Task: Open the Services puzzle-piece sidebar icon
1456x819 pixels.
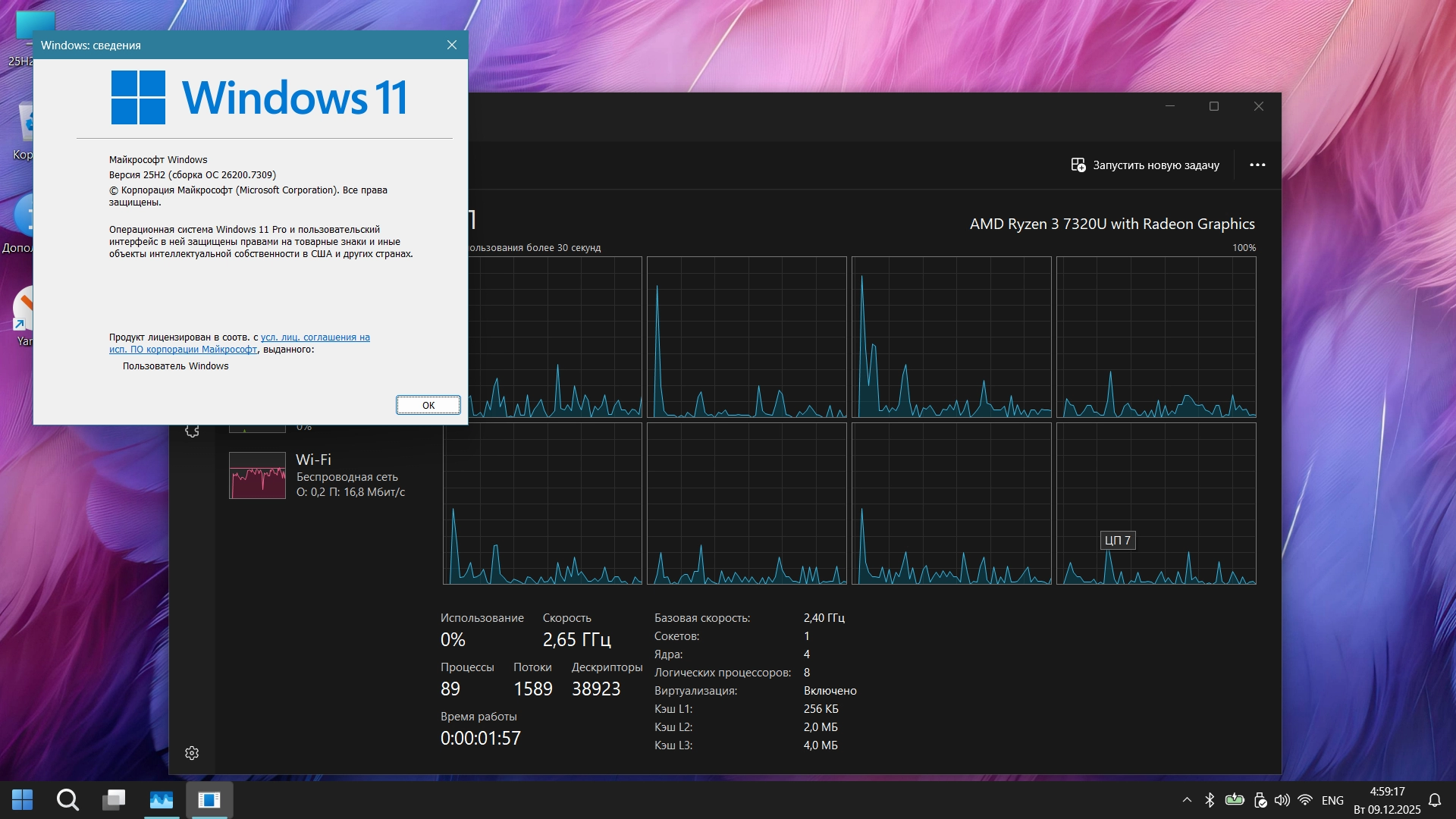Action: [192, 431]
